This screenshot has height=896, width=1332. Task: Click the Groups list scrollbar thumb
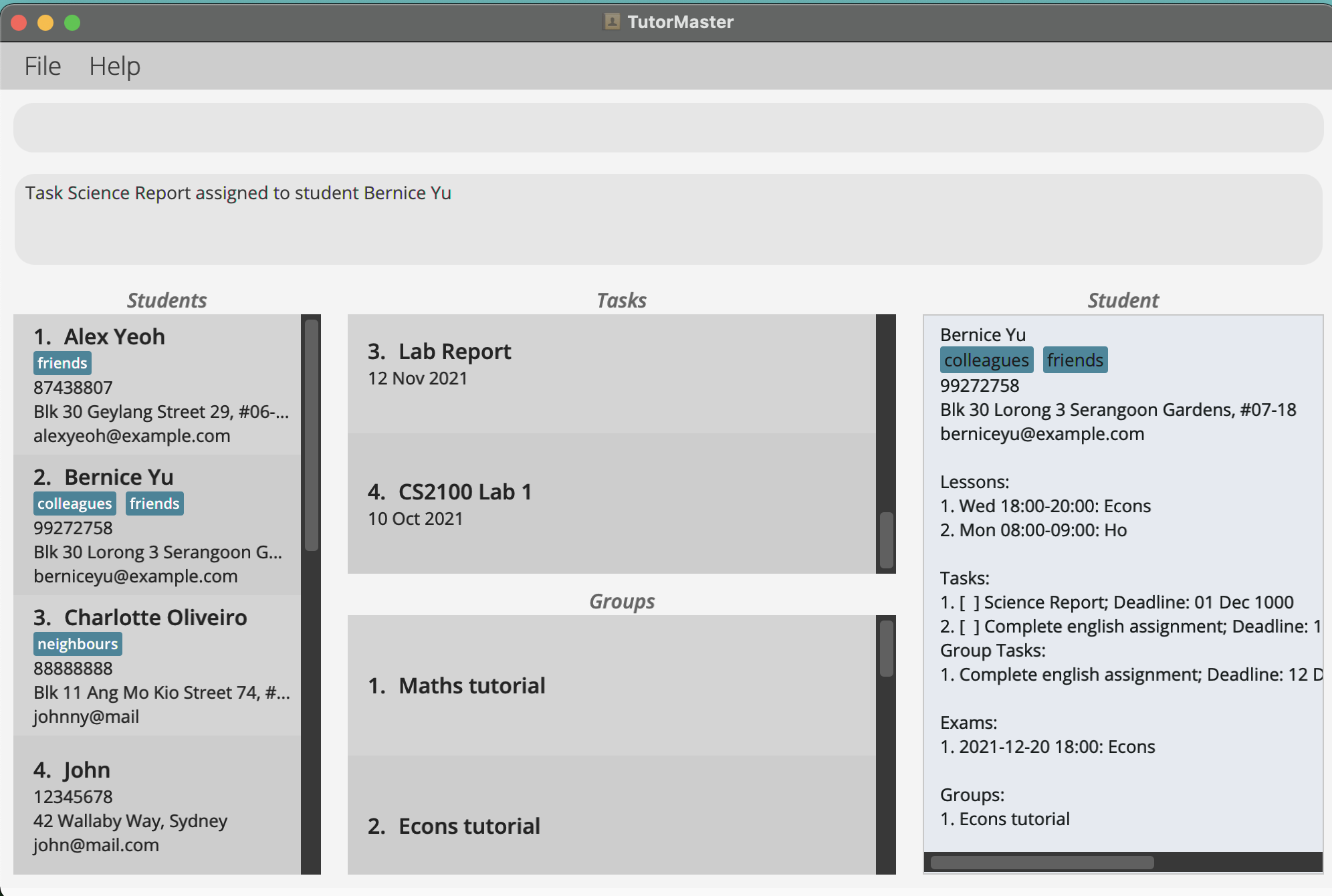click(886, 649)
